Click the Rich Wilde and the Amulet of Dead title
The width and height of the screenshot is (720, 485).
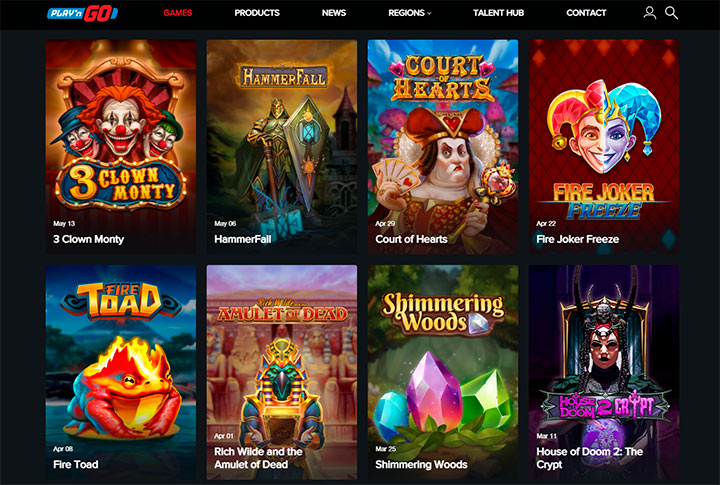click(258, 458)
